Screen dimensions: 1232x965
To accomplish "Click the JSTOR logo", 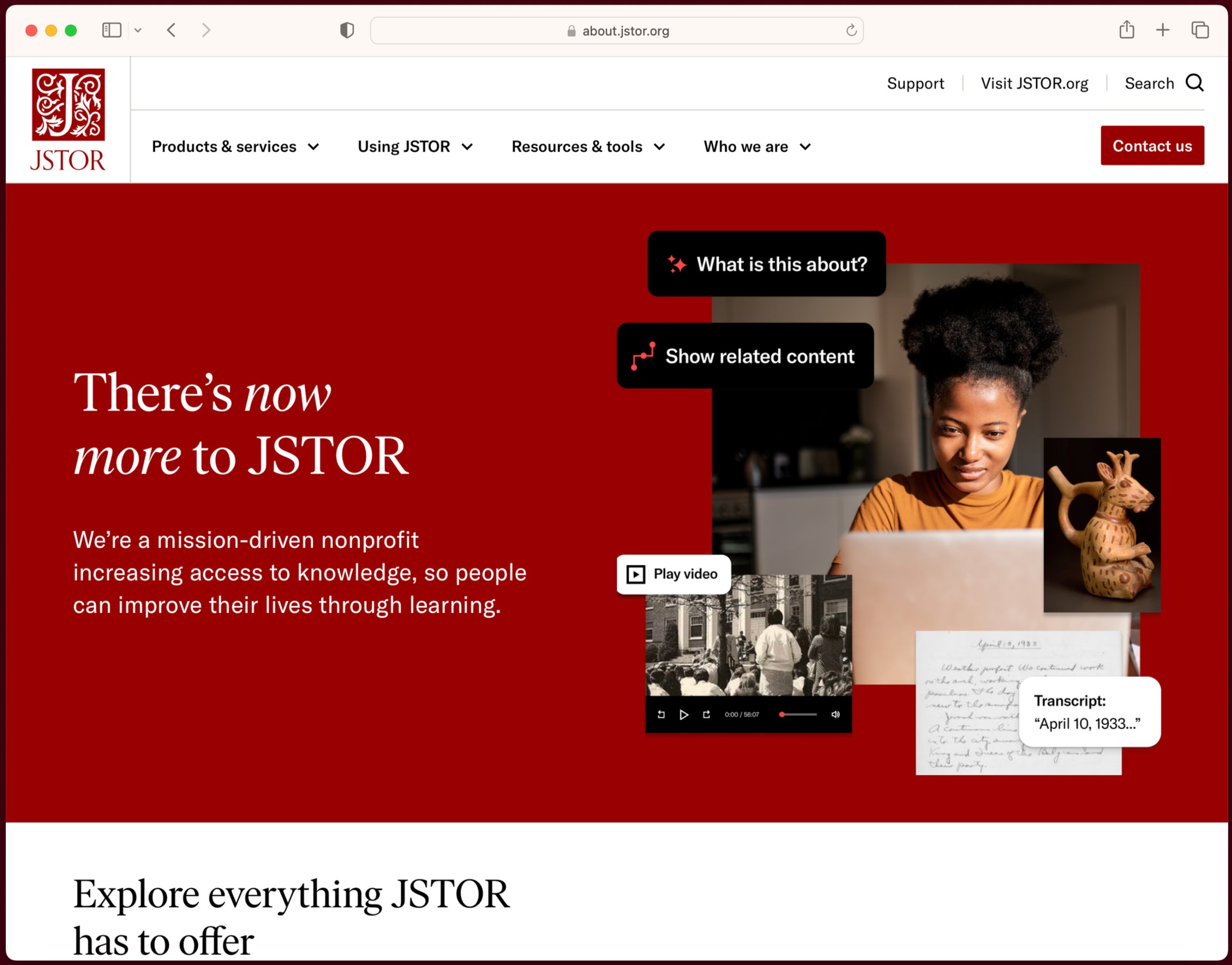I will [68, 119].
